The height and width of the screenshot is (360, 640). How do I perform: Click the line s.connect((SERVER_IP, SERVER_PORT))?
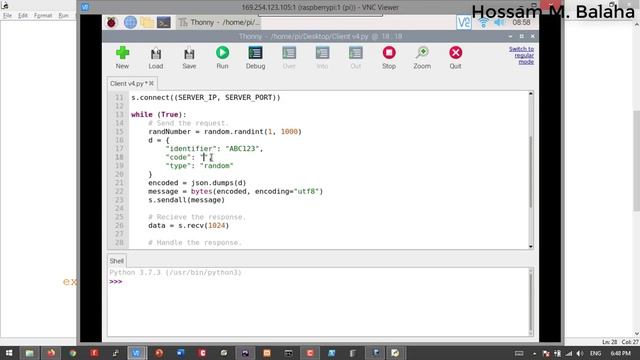(x=206, y=98)
